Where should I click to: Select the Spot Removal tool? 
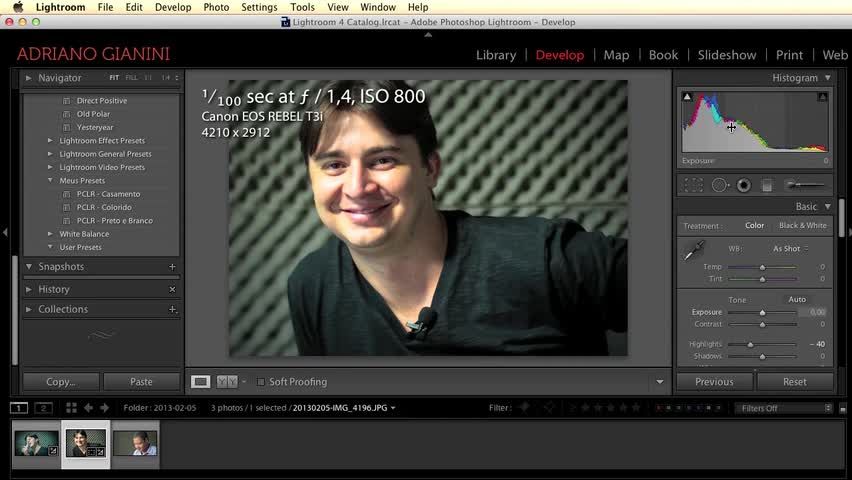click(719, 185)
